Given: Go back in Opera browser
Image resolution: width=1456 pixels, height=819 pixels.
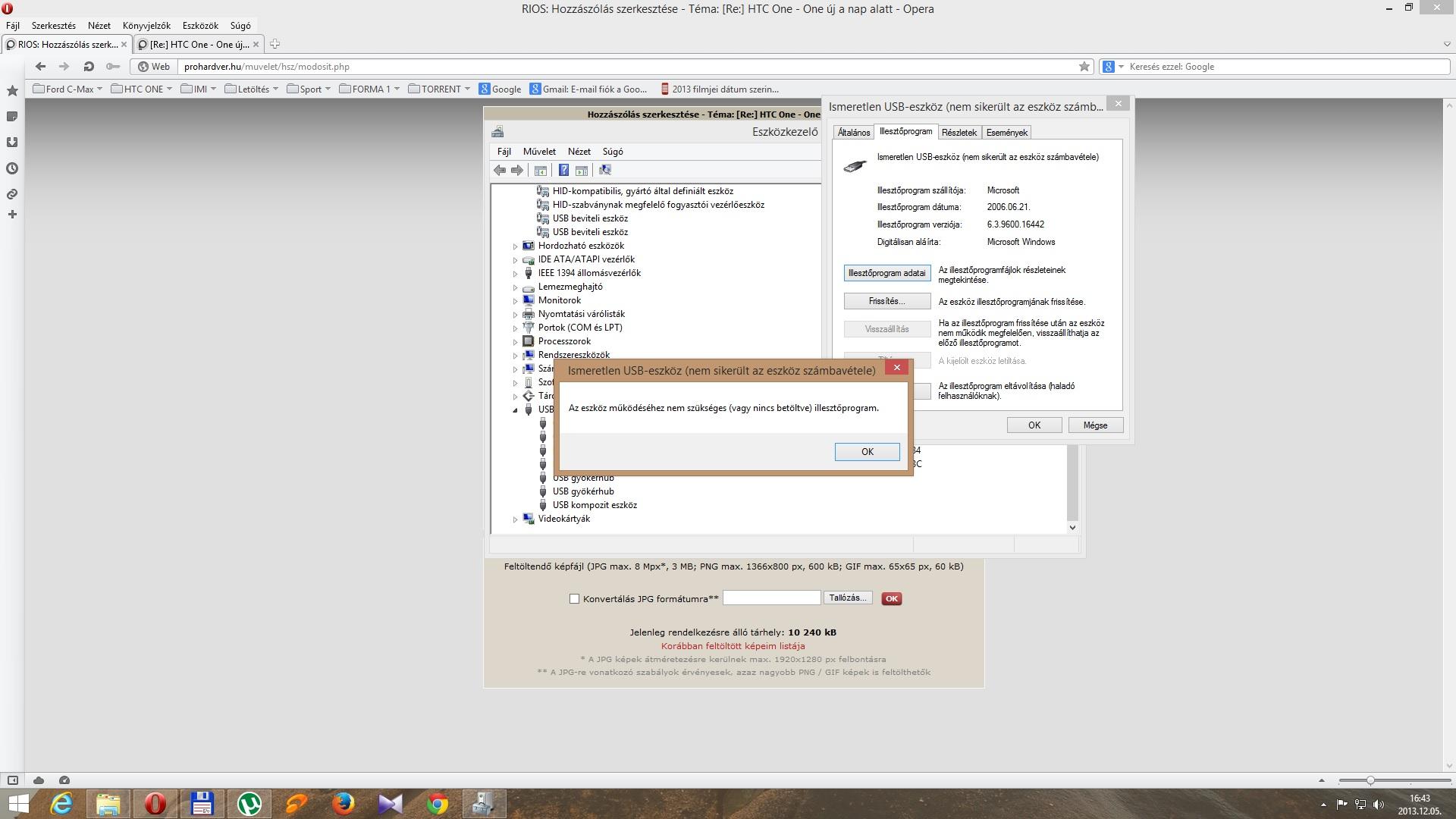Looking at the screenshot, I should 40,67.
